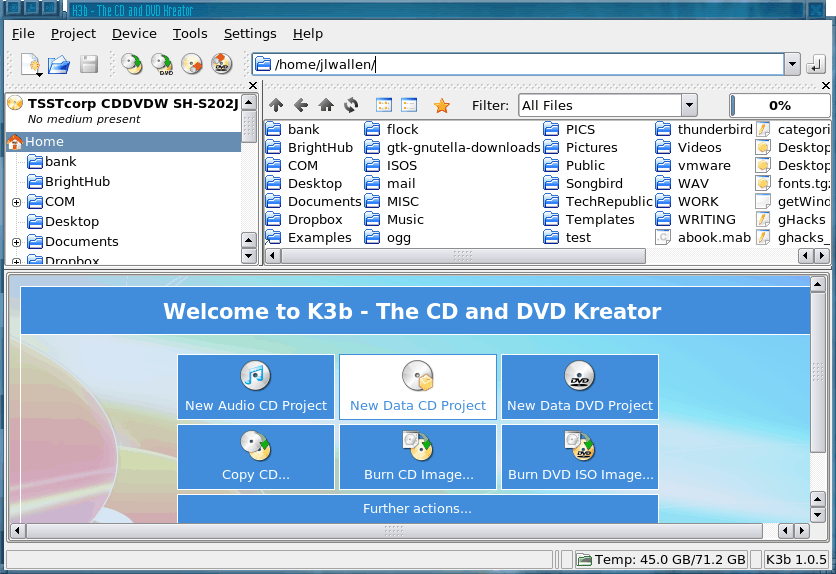The height and width of the screenshot is (574, 836).
Task: Click the ogg folder
Action: tap(388, 238)
